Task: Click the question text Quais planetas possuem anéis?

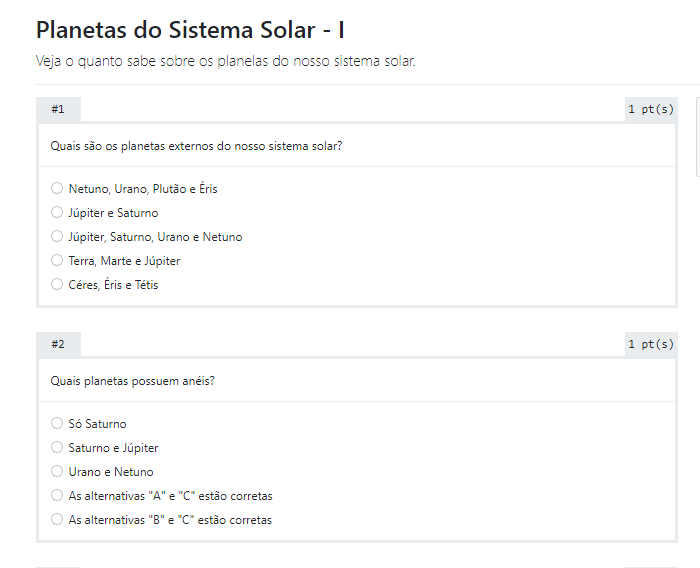Action: pyautogui.click(x=133, y=381)
